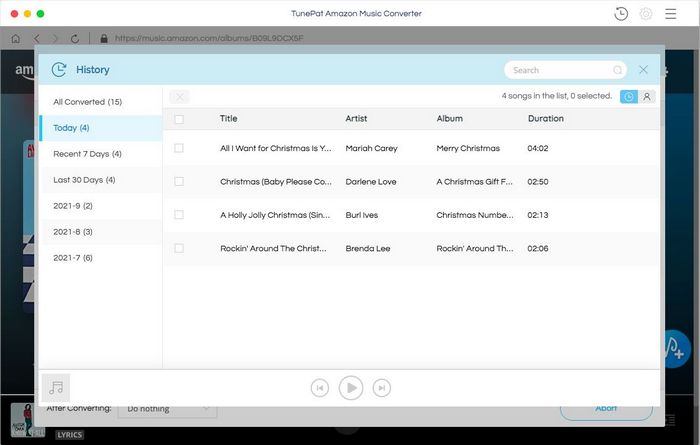Click album A Christmas Gift F...
The height and width of the screenshot is (445, 700).
pyautogui.click(x=474, y=182)
